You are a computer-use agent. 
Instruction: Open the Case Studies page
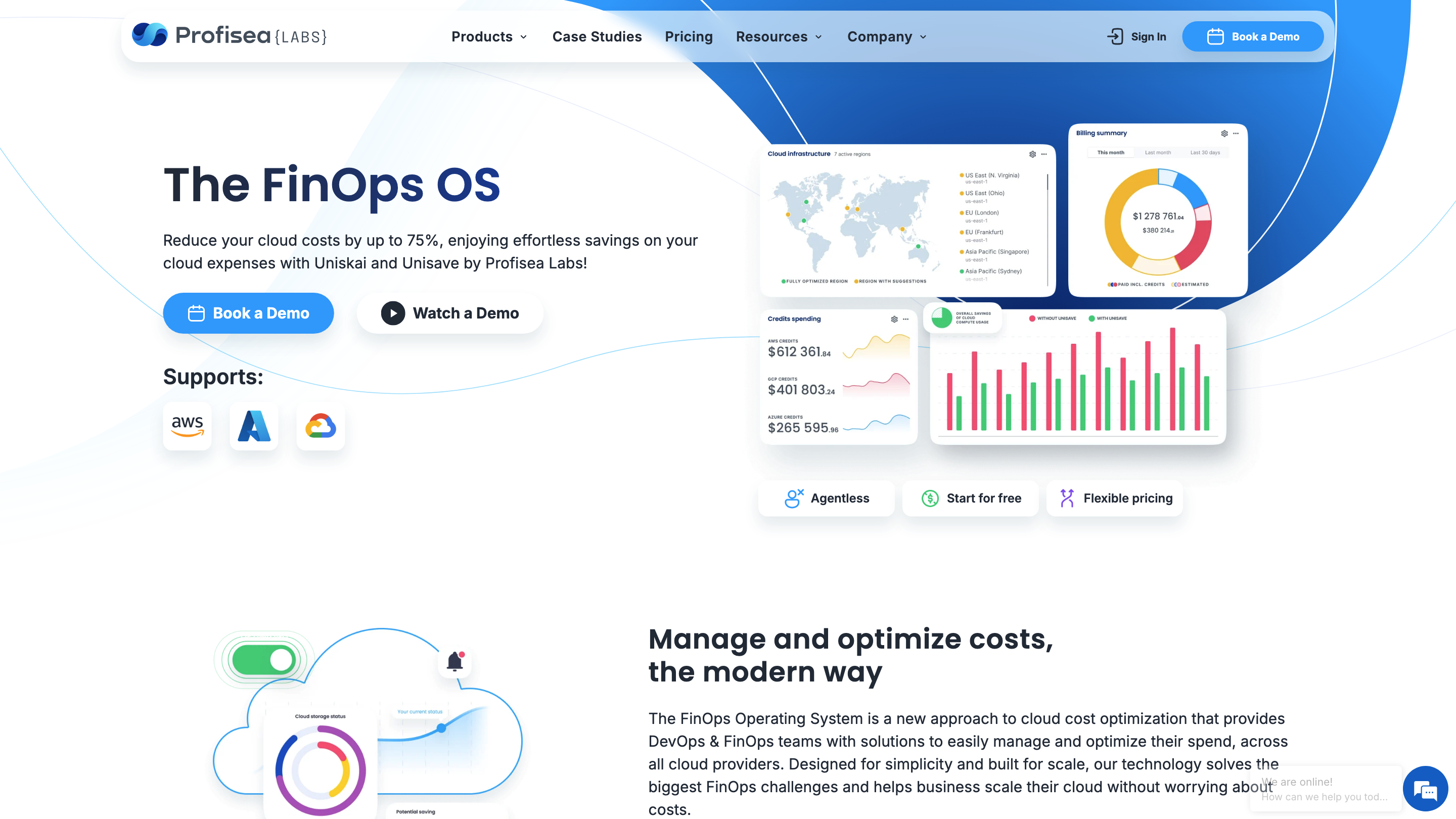coord(597,37)
